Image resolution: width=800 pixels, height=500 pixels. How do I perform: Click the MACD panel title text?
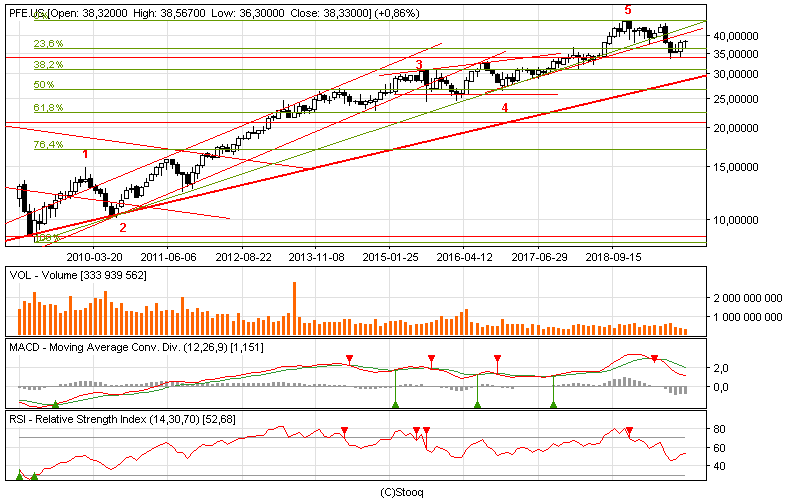click(x=136, y=347)
